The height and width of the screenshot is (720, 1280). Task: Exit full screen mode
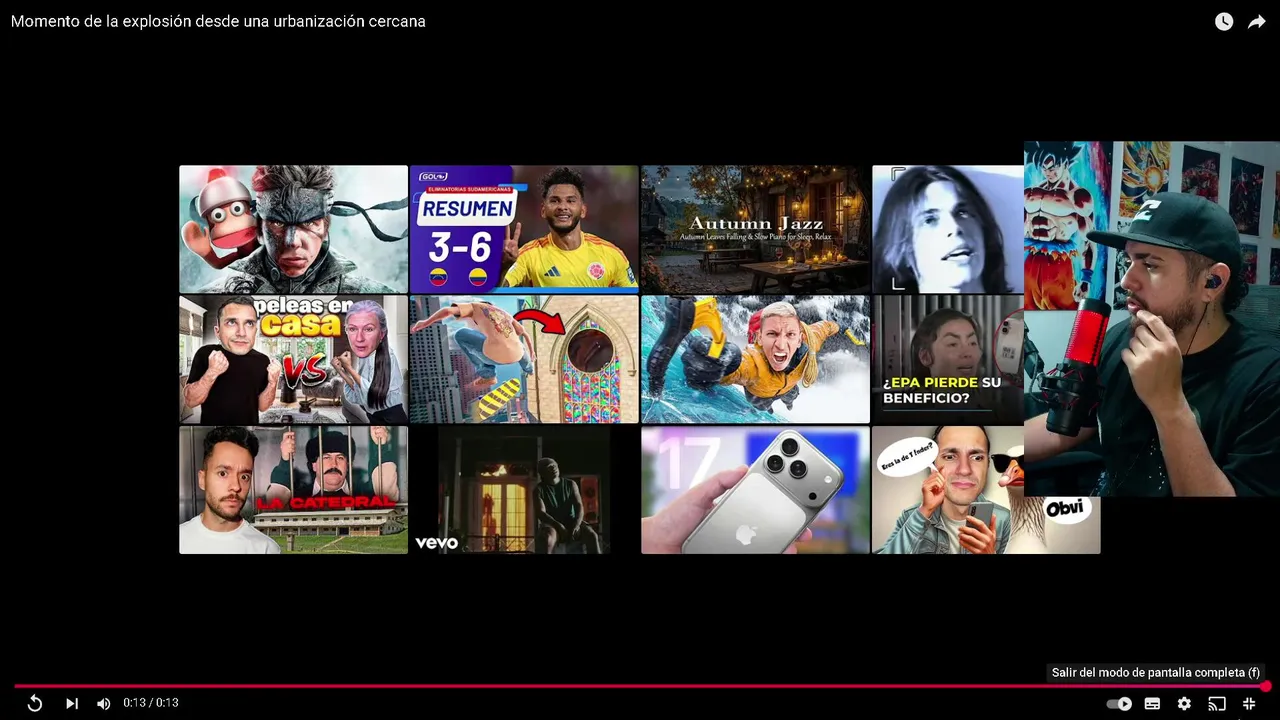tap(1249, 703)
